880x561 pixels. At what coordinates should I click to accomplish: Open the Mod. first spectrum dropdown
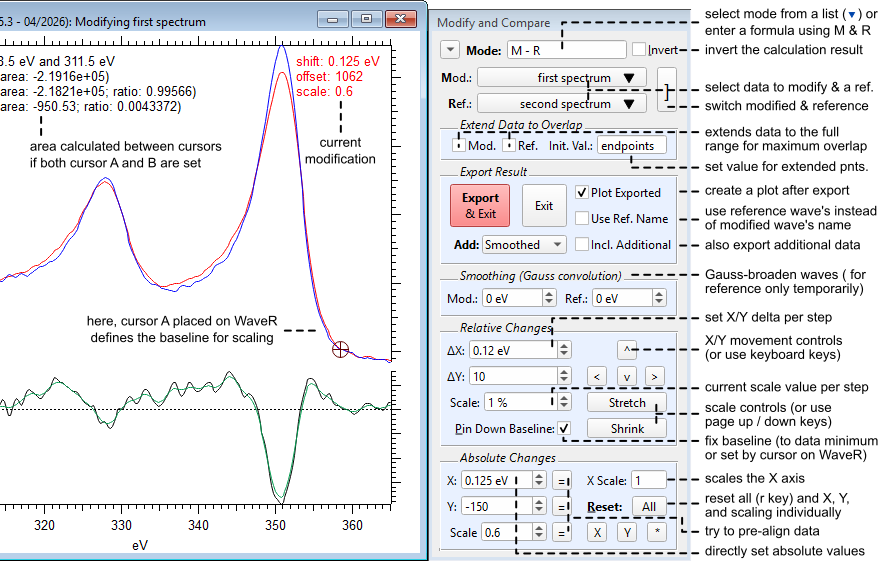point(561,77)
